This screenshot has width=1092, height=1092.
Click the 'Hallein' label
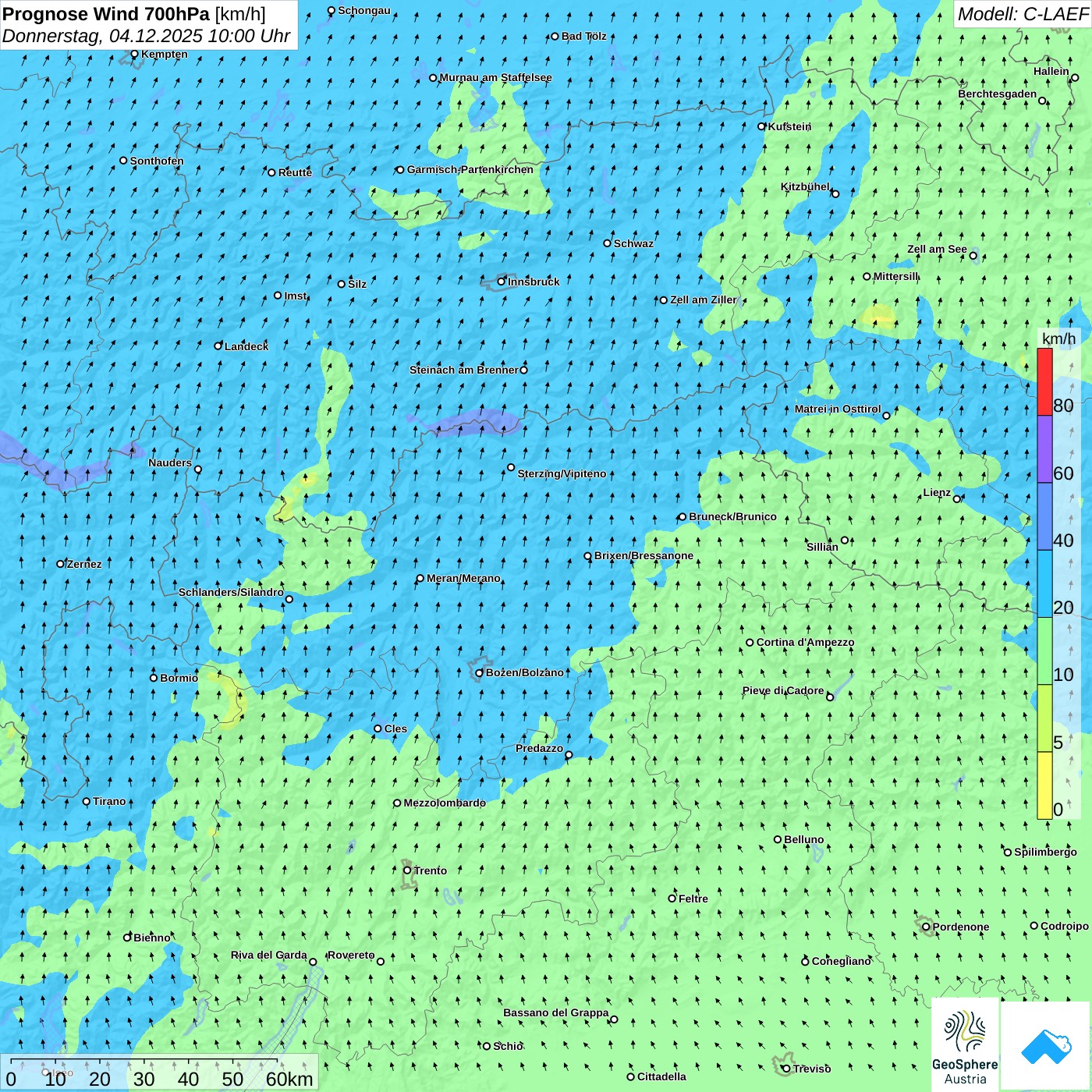[1051, 71]
